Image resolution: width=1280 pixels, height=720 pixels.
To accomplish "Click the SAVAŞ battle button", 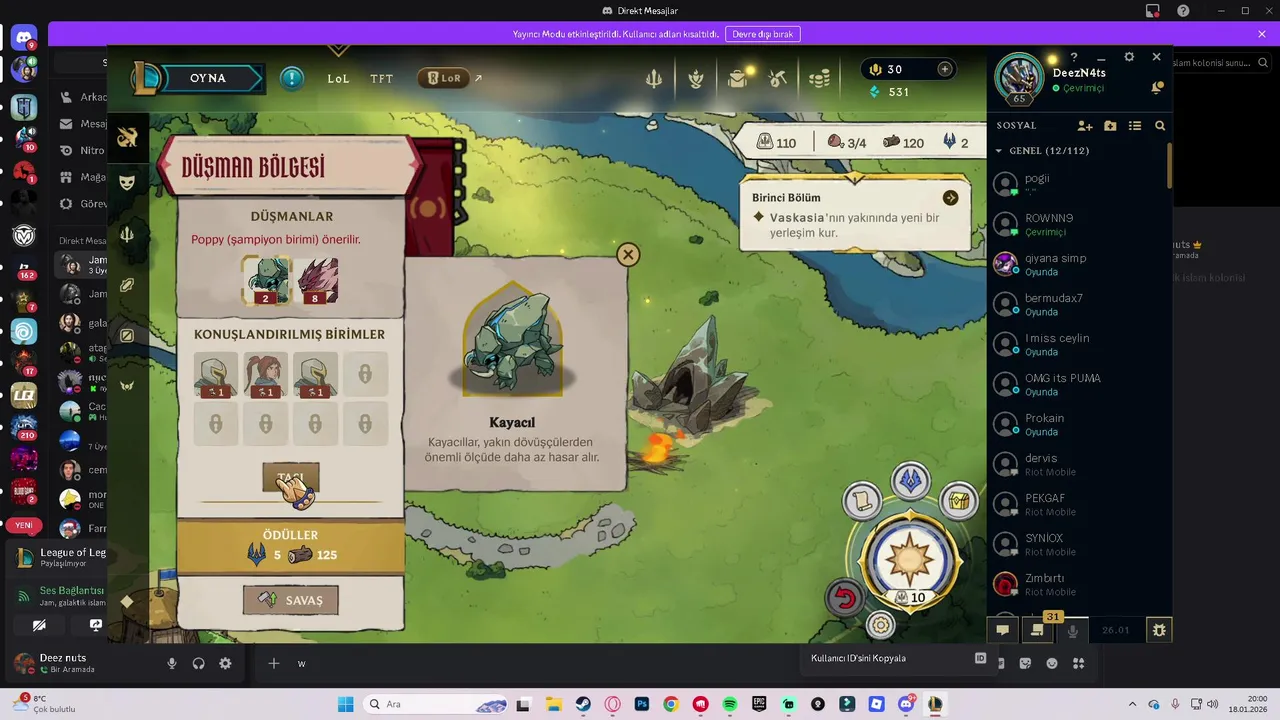I will click(291, 600).
